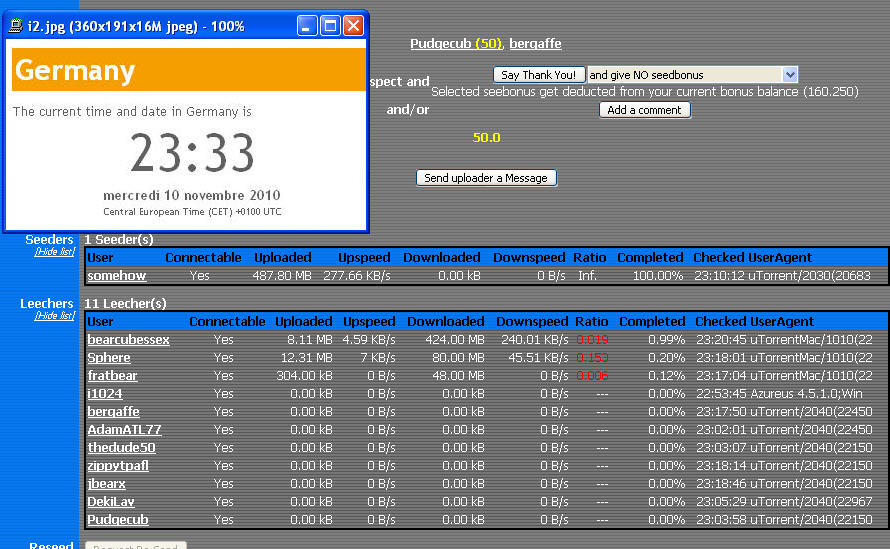Open the Pudgecub (50) link at top
Screen dimensions: 890x549
click(x=456, y=44)
